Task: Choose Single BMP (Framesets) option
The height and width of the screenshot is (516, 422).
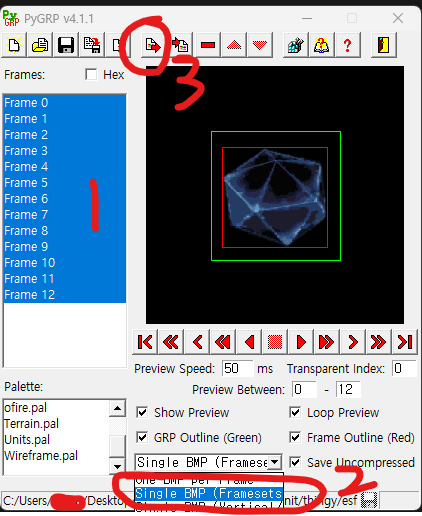Action: 209,493
